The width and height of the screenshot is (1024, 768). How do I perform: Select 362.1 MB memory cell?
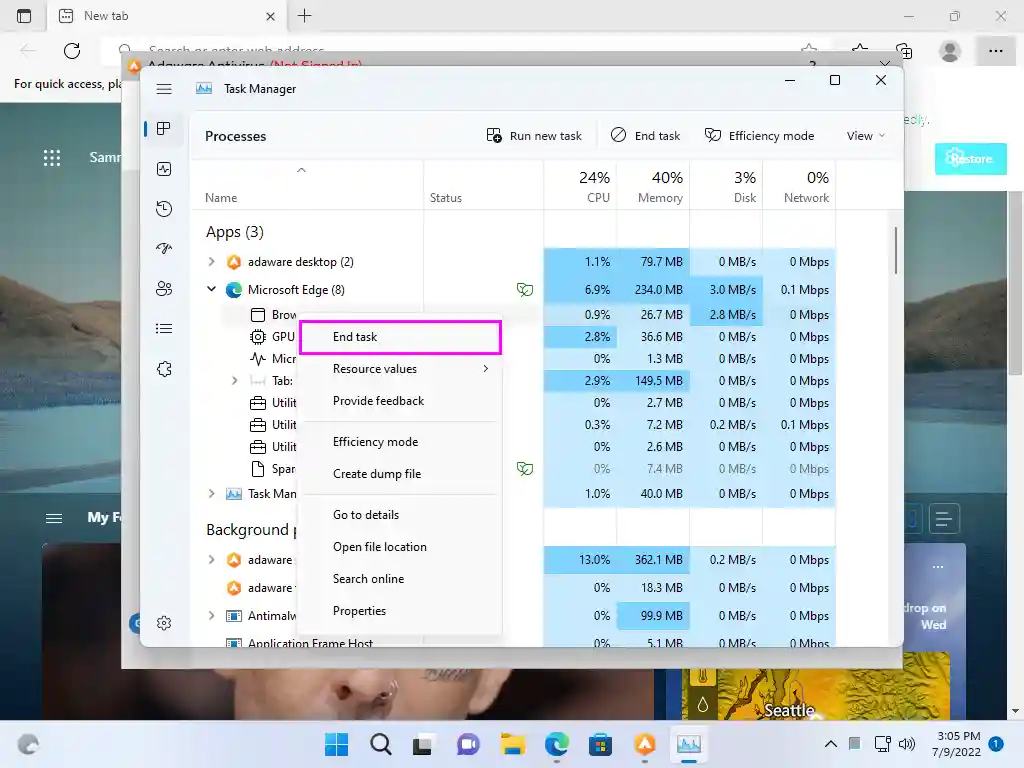tap(653, 560)
